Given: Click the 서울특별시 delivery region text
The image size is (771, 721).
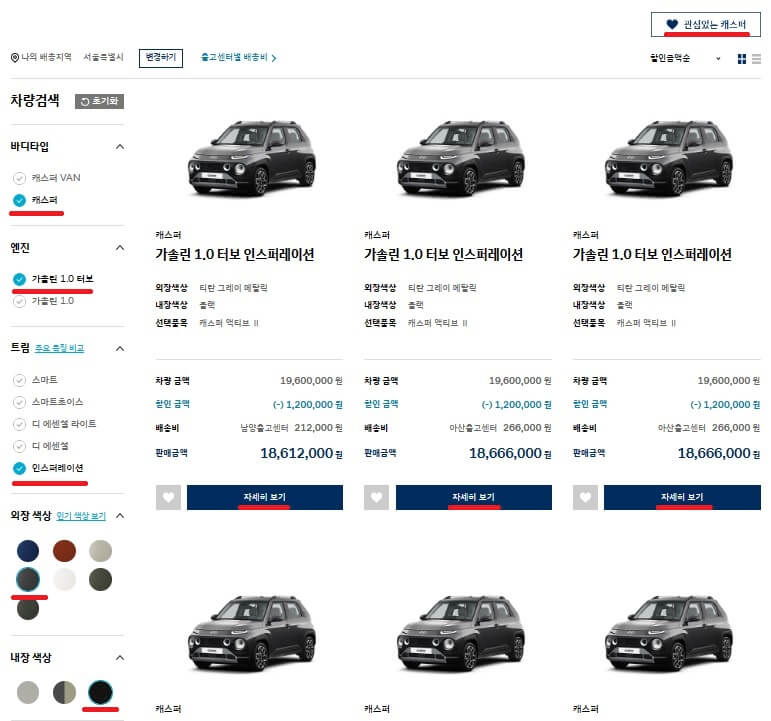Looking at the screenshot, I should pyautogui.click(x=103, y=57).
